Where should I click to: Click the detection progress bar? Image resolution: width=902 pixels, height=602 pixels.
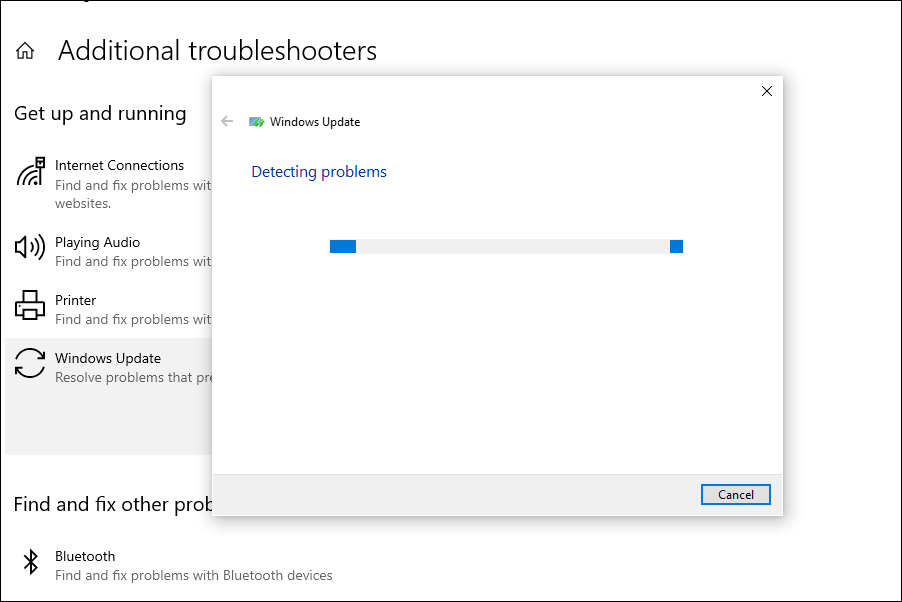(506, 245)
